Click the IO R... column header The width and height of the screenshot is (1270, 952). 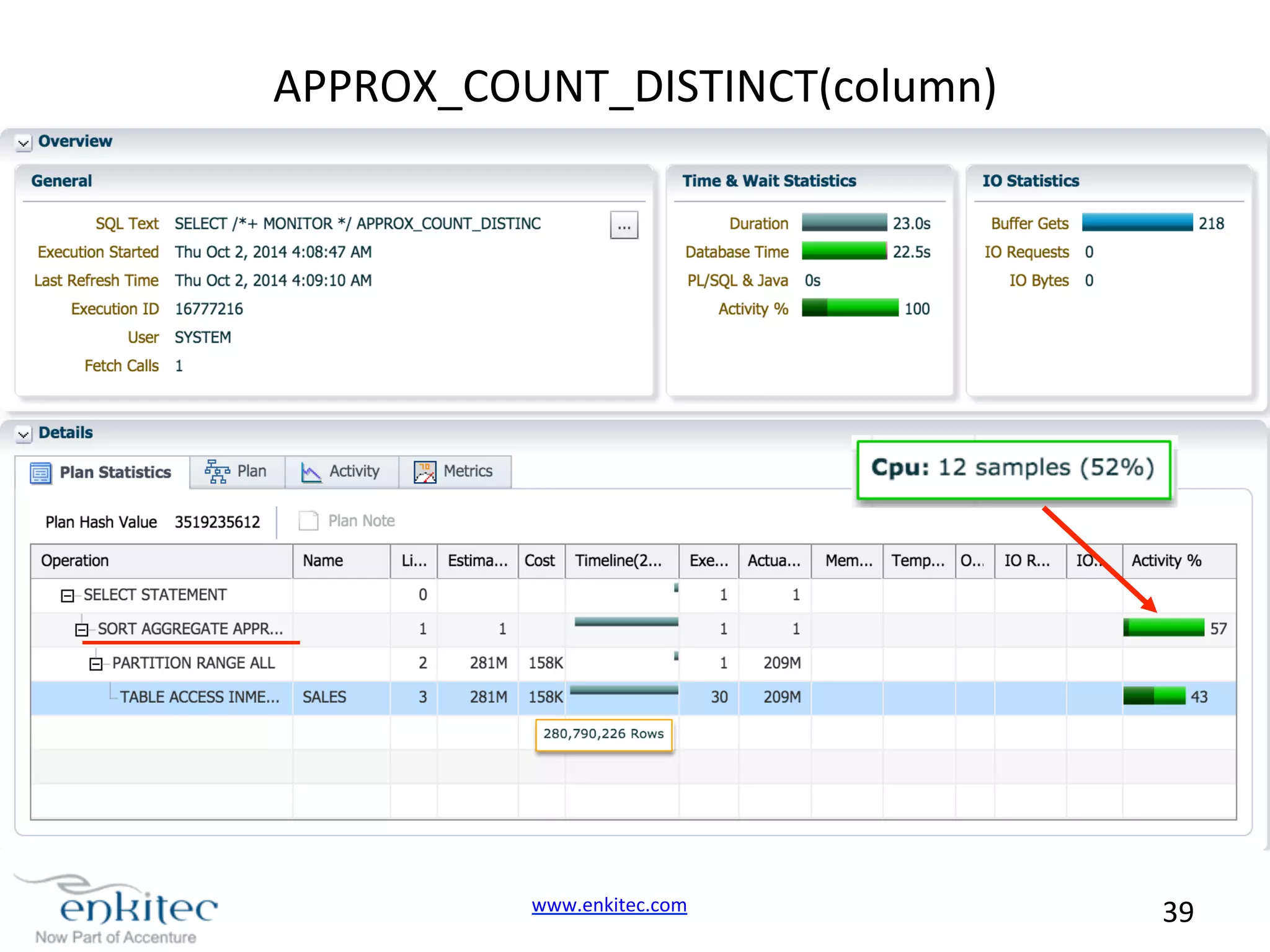coord(1031,561)
